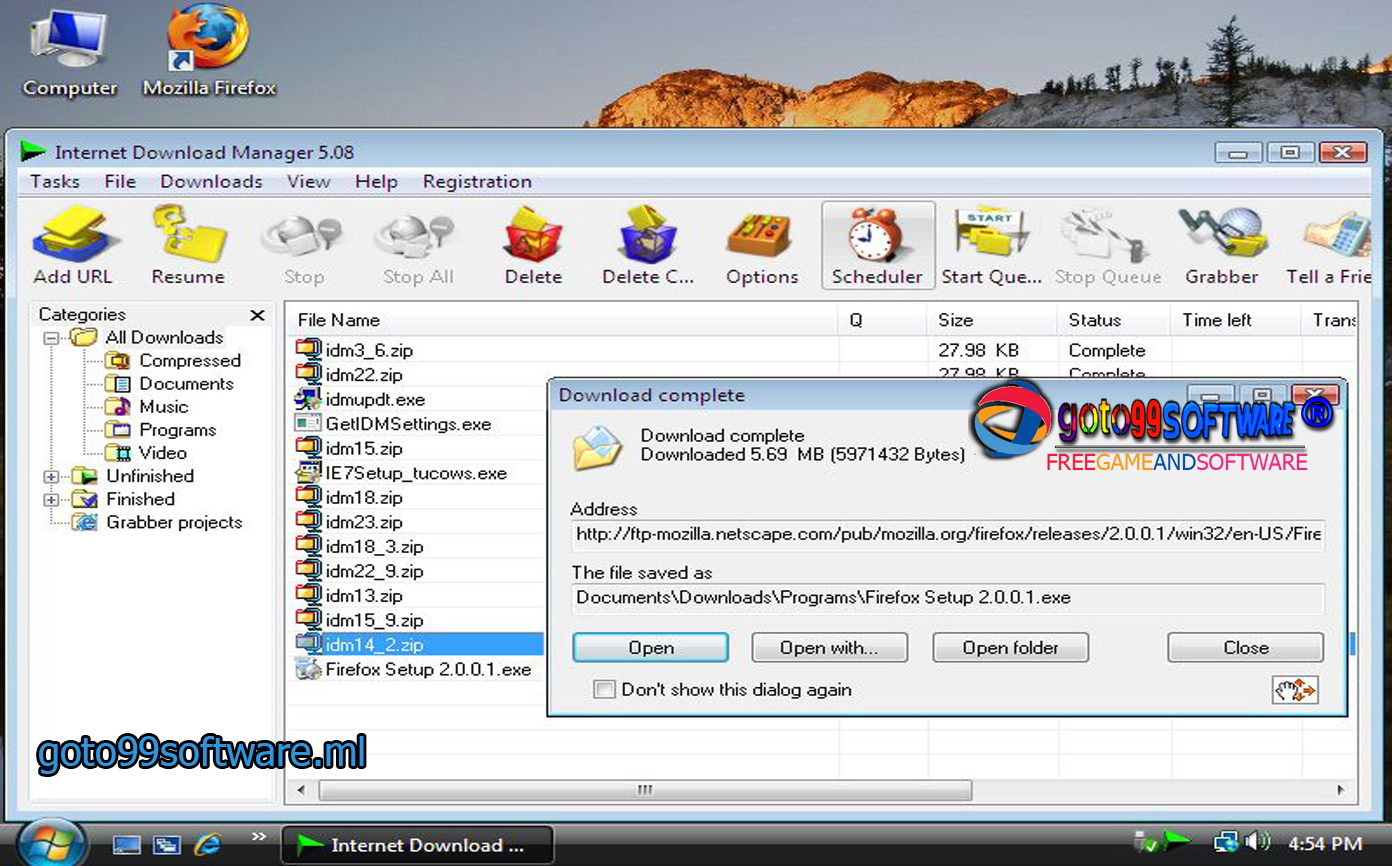Viewport: 1392px width, 866px height.
Task: Click the Internet Explorer quick launch icon
Action: pyautogui.click(x=207, y=845)
